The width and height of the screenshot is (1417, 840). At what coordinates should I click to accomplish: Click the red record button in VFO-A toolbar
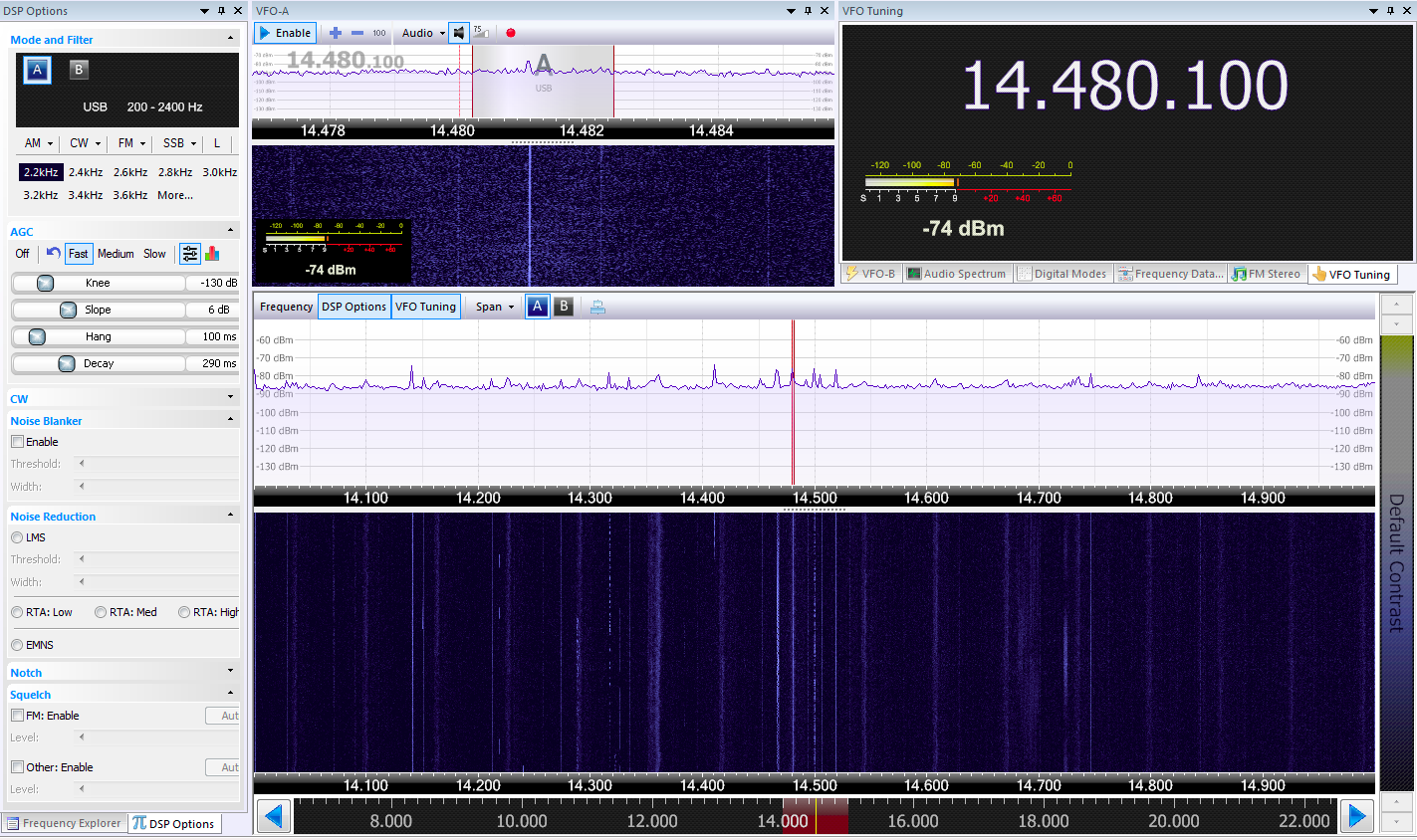point(511,32)
